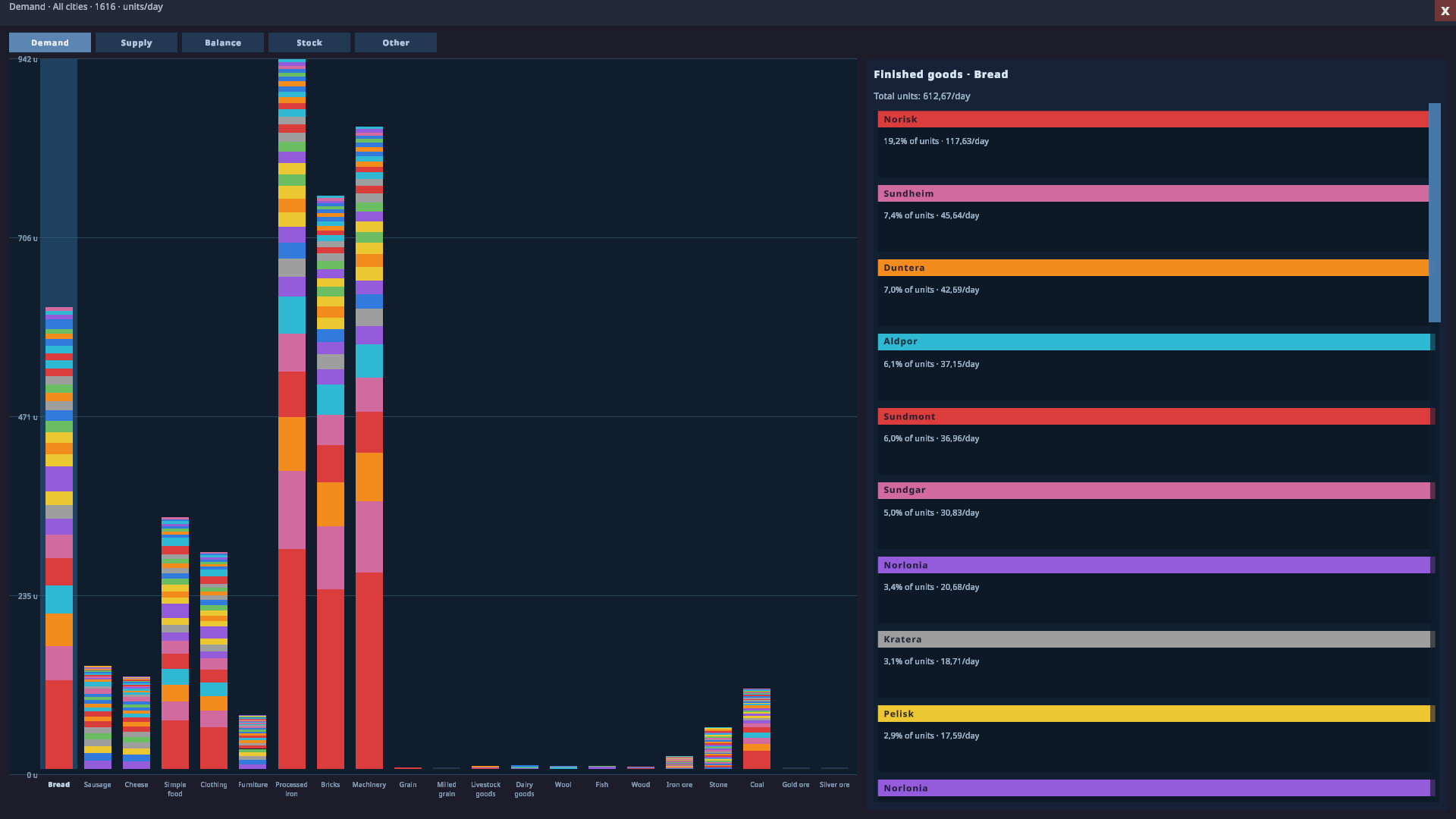Image resolution: width=1456 pixels, height=819 pixels.
Task: Select the Clothing bar in chart
Action: point(214,661)
